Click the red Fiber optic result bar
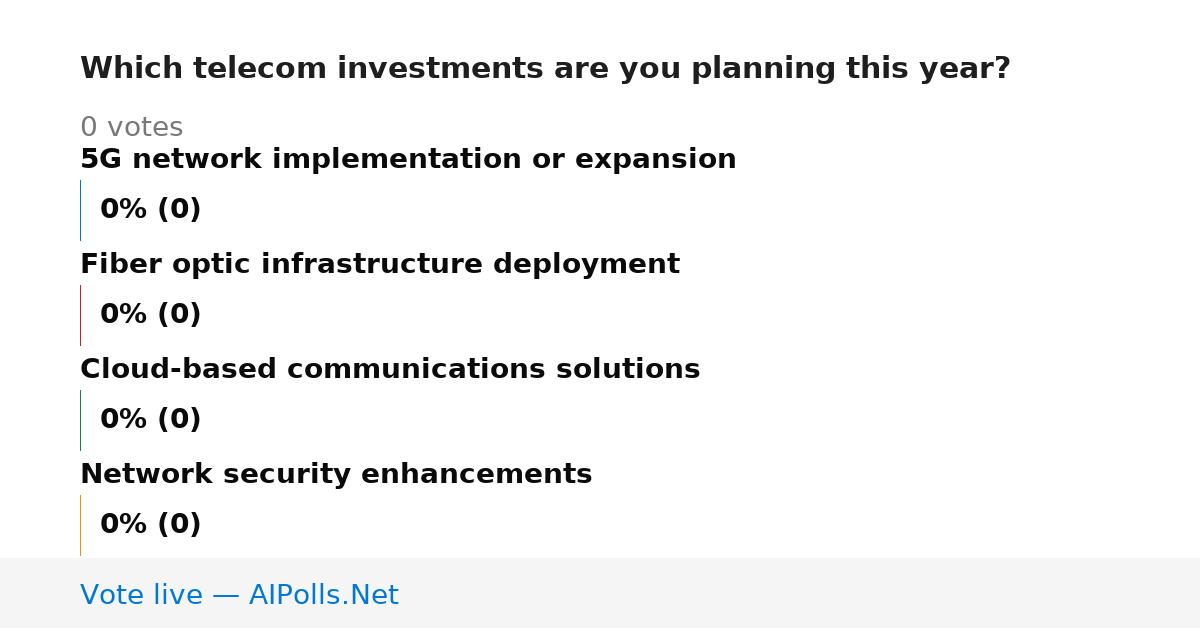This screenshot has height=628, width=1200. coord(80,315)
